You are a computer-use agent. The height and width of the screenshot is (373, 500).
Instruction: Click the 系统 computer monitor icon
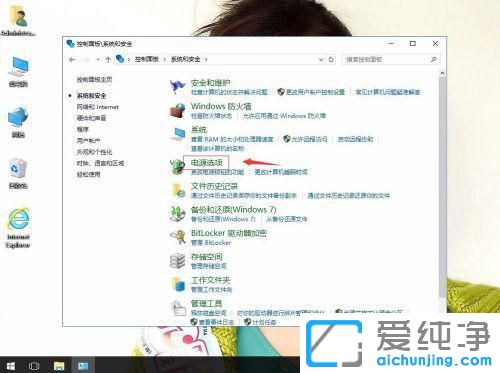pyautogui.click(x=177, y=134)
